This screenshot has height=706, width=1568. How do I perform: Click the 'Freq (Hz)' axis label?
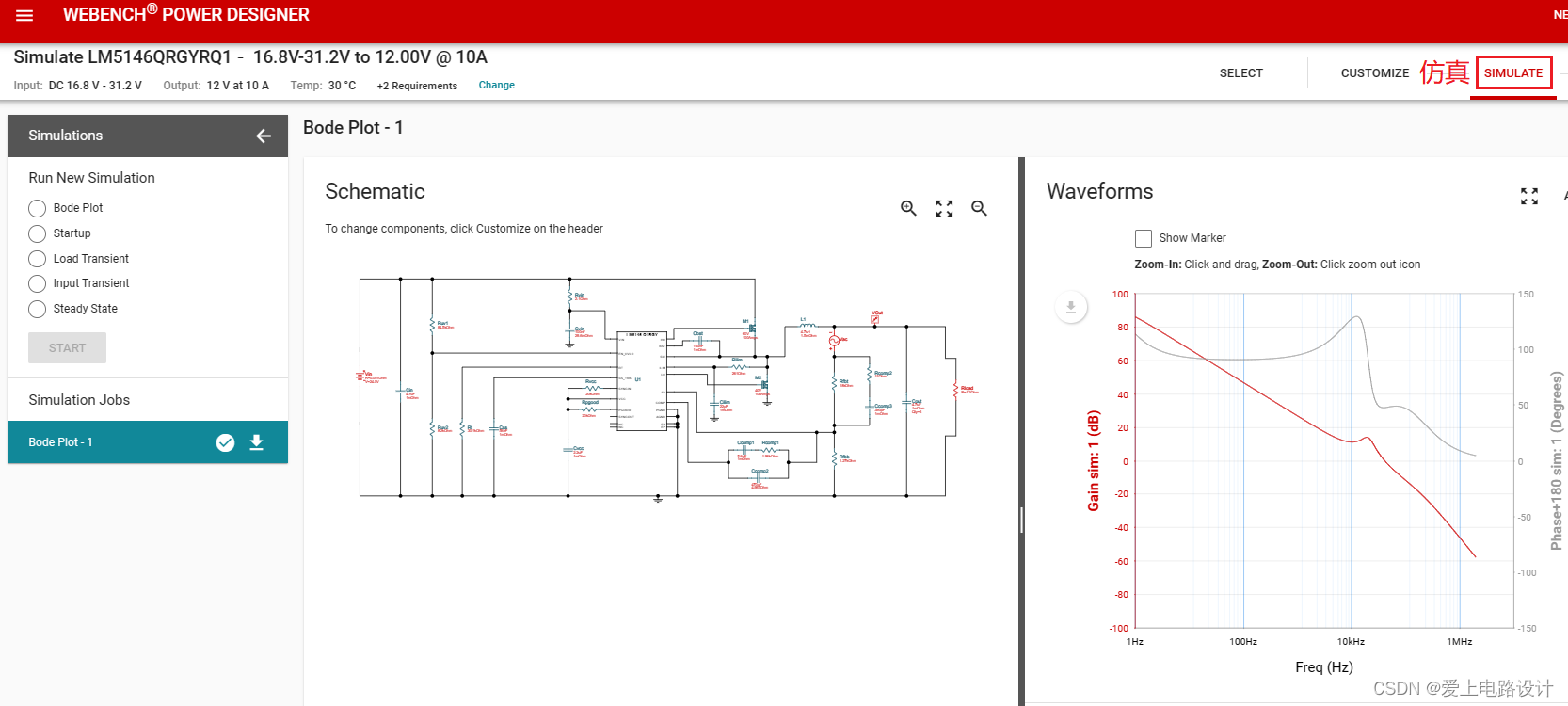pos(1324,666)
